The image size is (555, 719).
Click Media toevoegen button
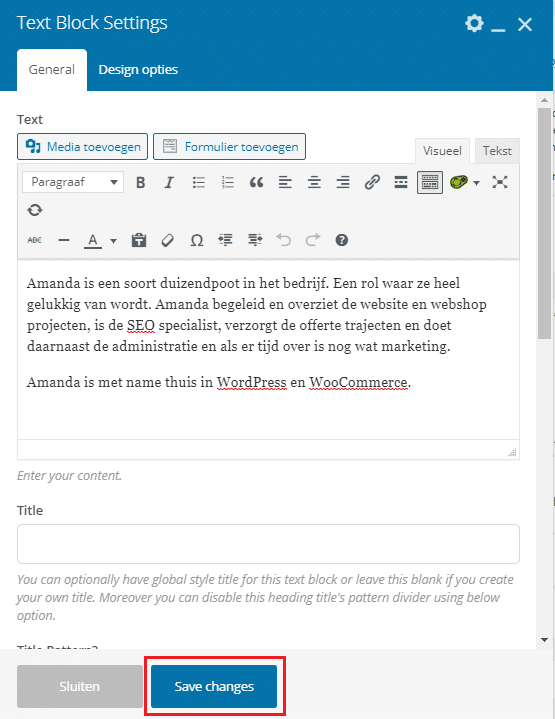[x=83, y=147]
